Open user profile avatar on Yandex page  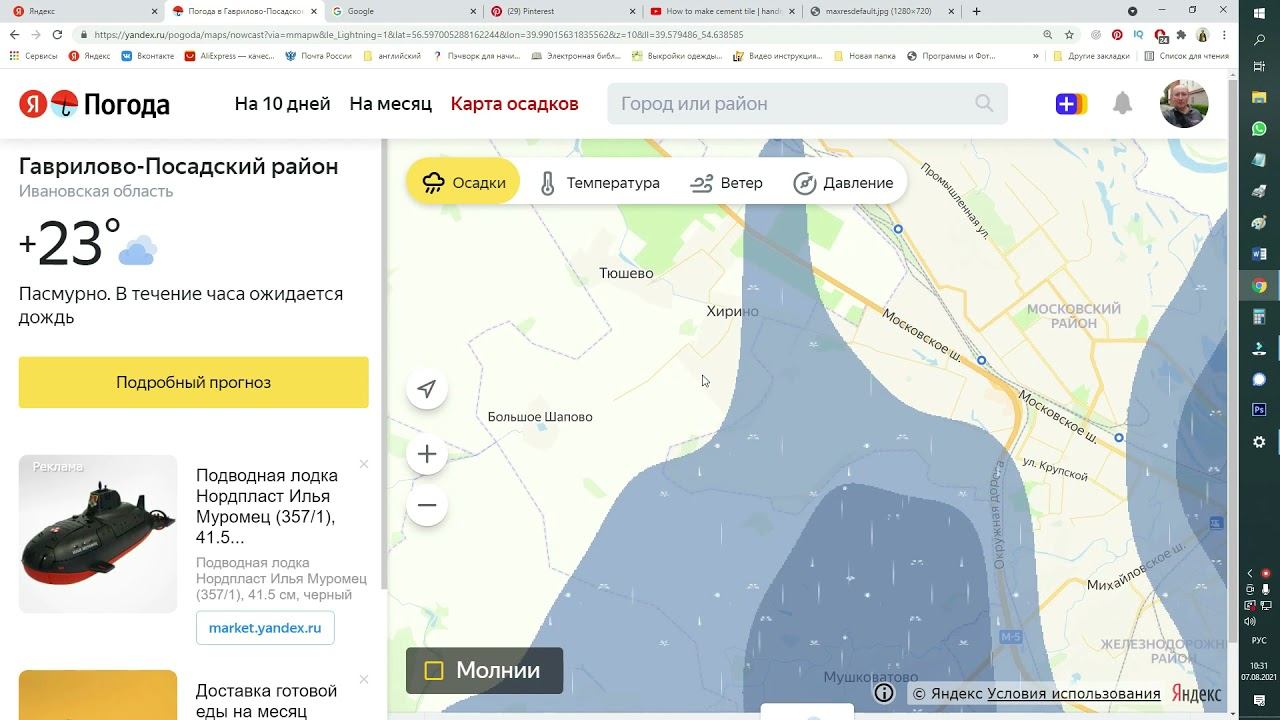point(1184,104)
